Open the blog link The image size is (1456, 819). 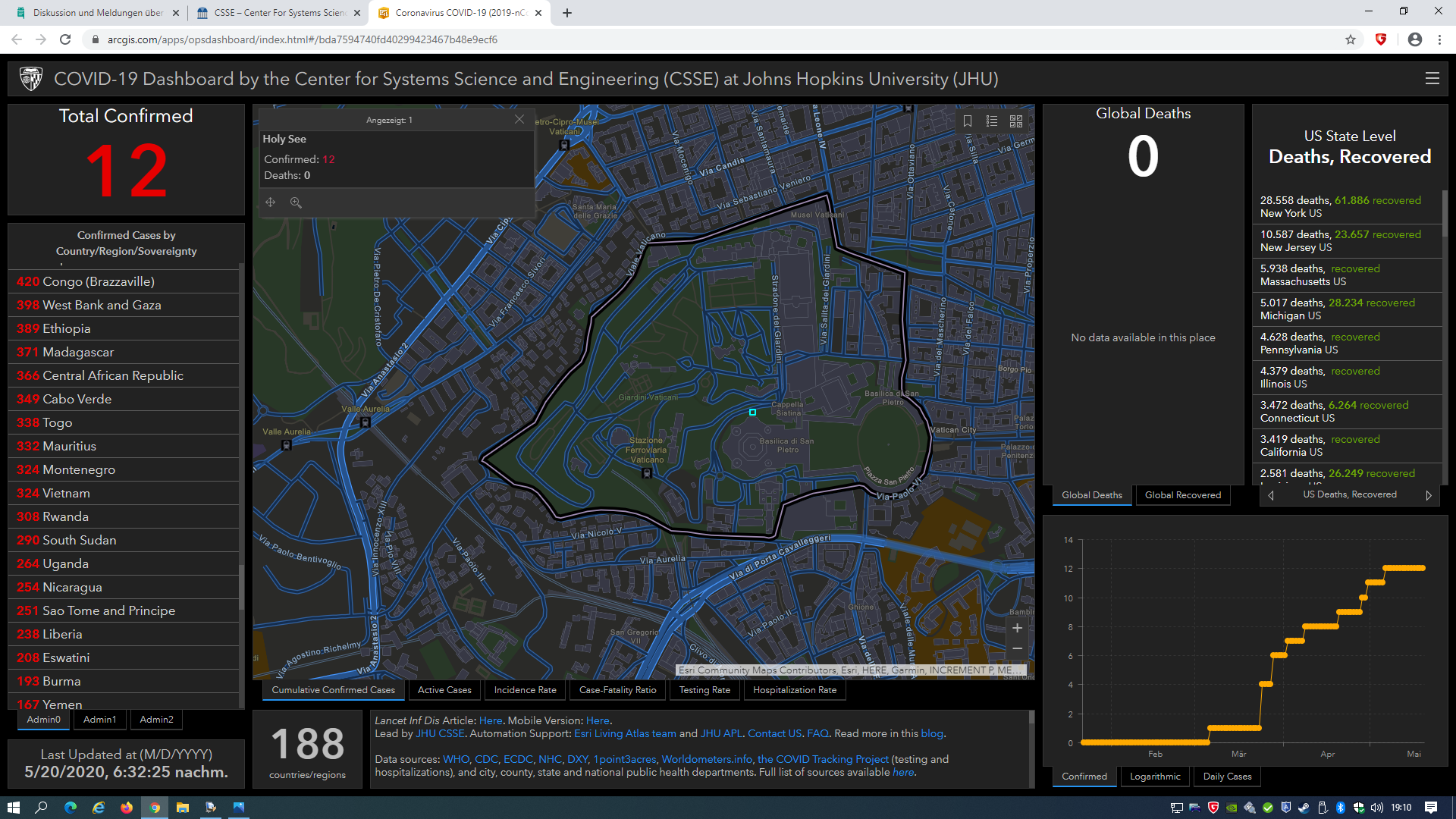(932, 733)
